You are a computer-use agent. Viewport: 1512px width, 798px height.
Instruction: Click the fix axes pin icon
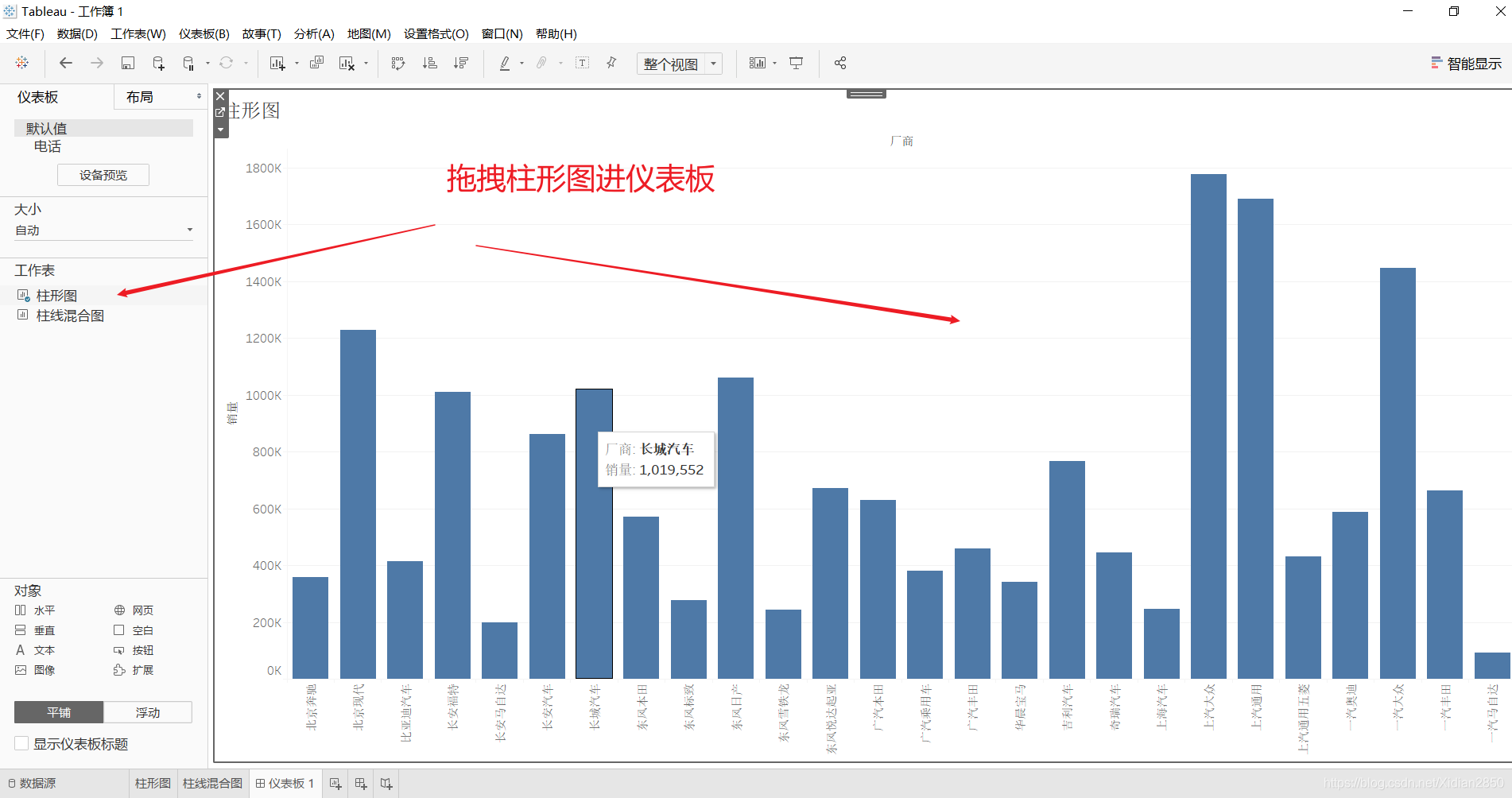(611, 63)
